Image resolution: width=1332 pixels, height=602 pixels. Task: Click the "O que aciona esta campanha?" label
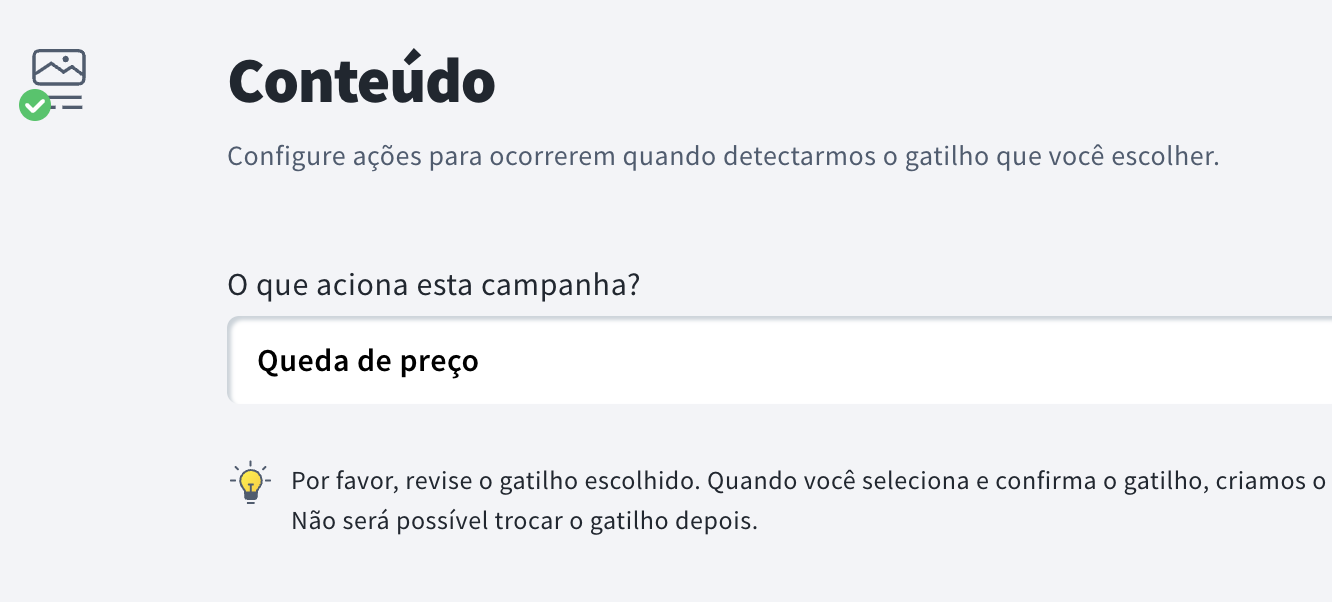[x=434, y=285]
